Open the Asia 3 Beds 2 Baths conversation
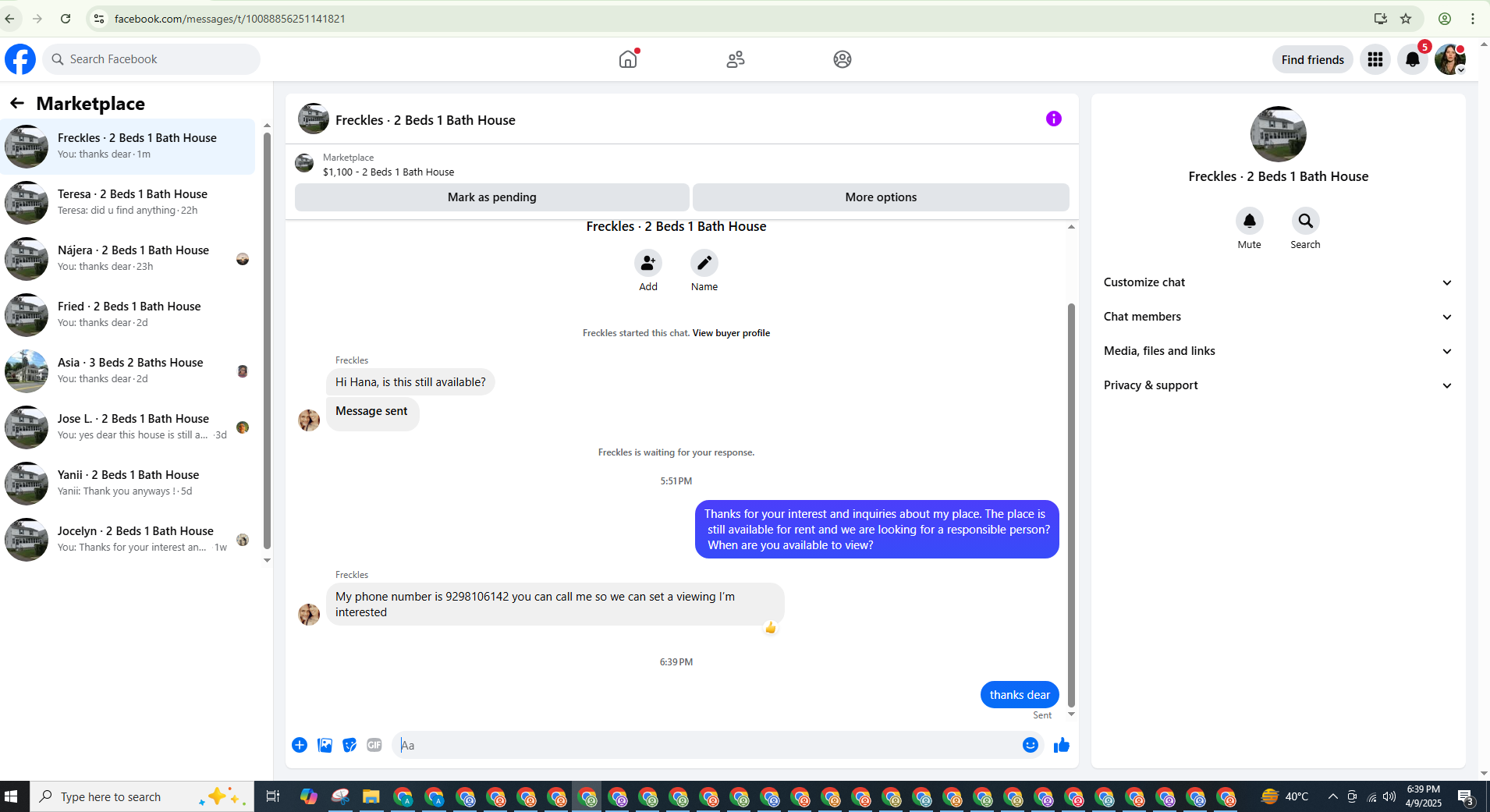 point(128,371)
